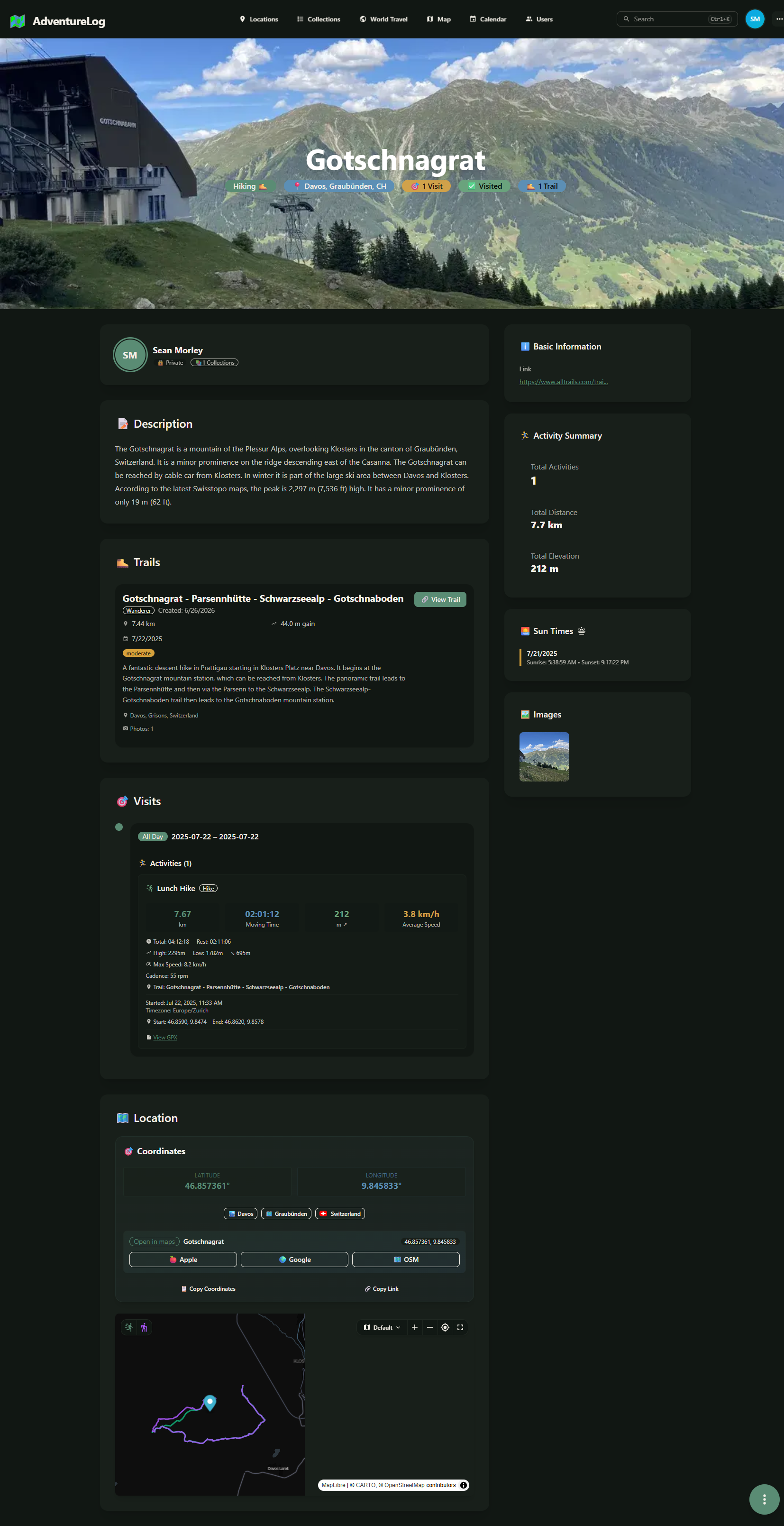Click the Coordinates target icon
784x1526 pixels.
[x=128, y=1151]
